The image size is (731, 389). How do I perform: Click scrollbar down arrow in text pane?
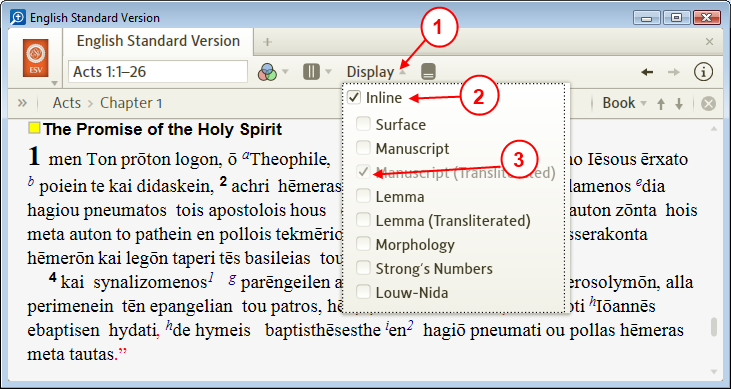tap(713, 372)
